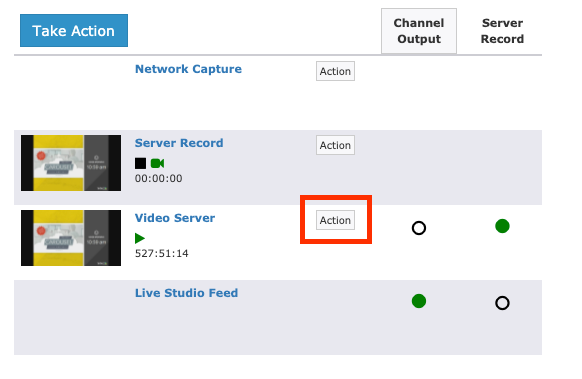The image size is (582, 379).
Task: Select Live Studio Feed for Channel Output
Action: tap(419, 301)
